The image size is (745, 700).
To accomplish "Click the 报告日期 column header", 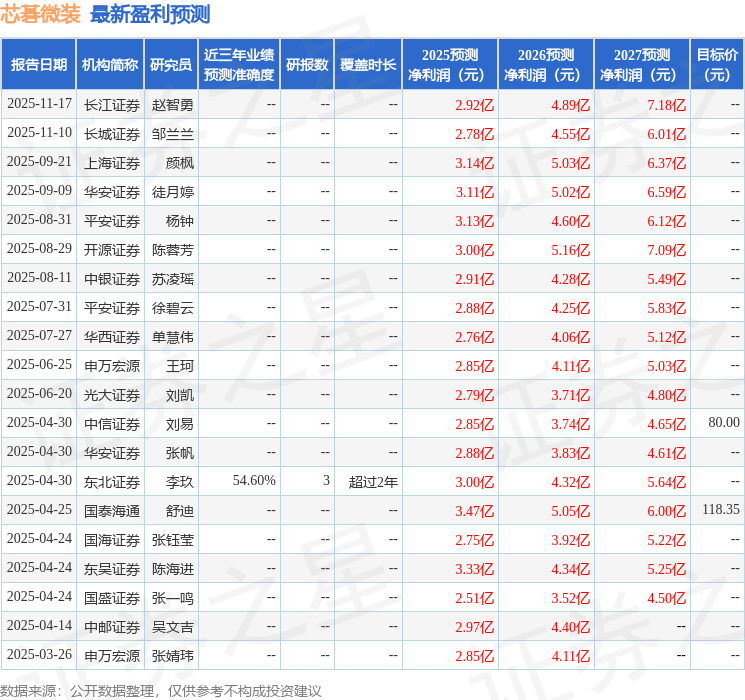I will (38, 65).
